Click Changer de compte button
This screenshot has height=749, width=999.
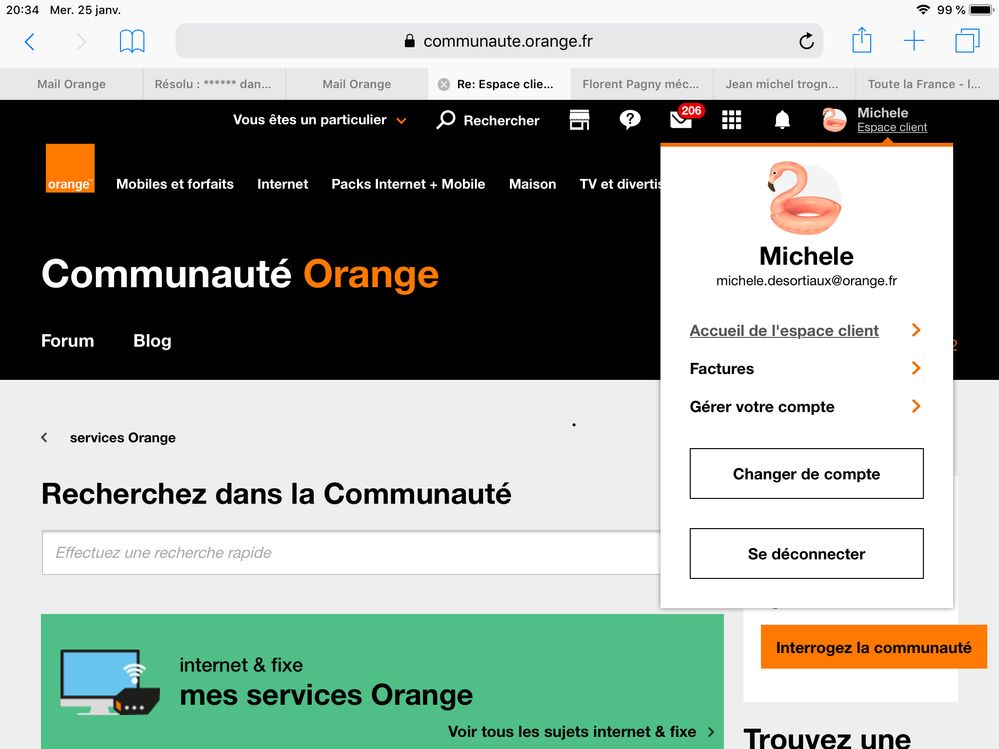click(806, 474)
